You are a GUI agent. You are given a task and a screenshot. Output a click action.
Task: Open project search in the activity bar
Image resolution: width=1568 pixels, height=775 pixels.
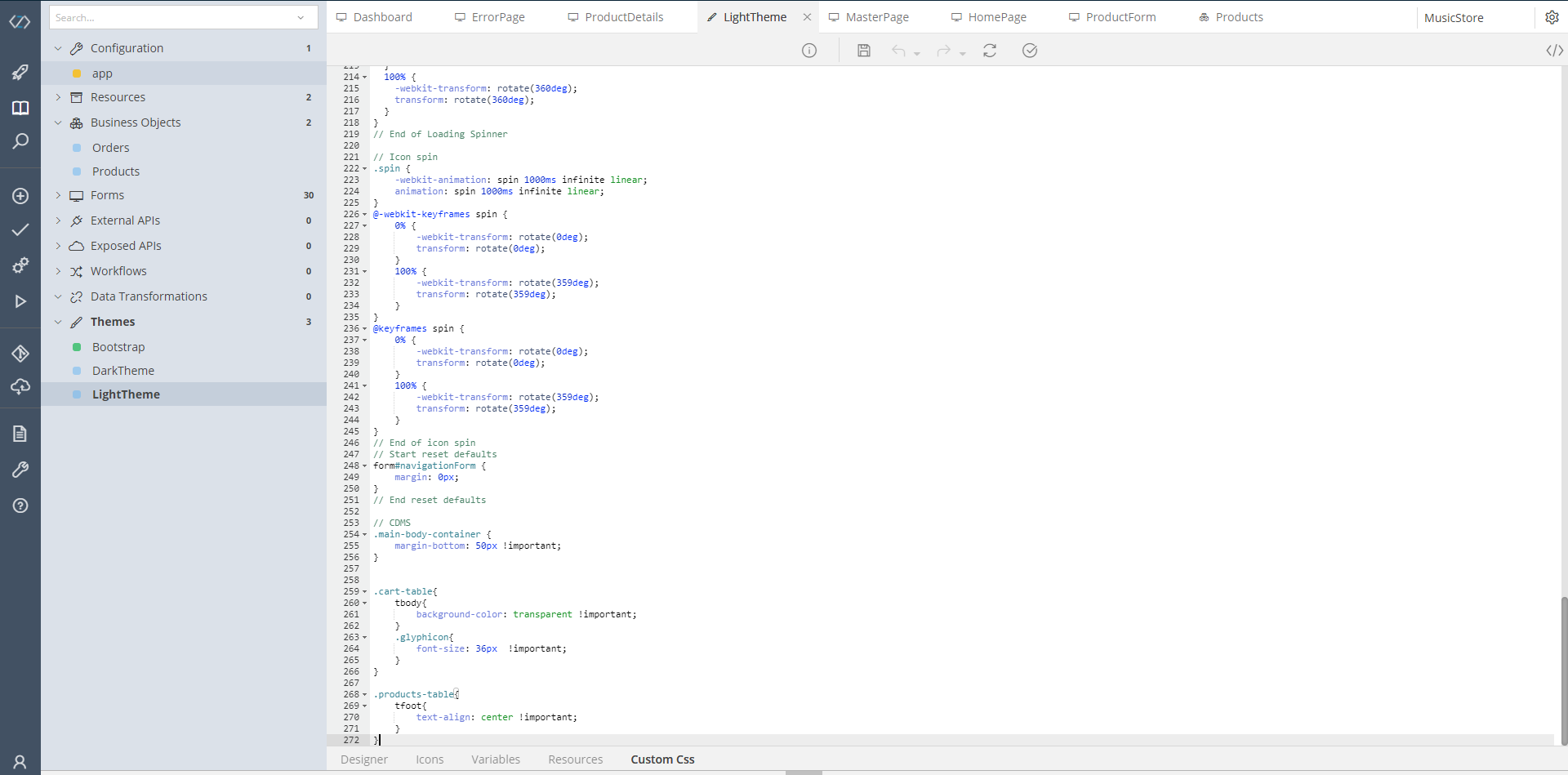point(20,141)
